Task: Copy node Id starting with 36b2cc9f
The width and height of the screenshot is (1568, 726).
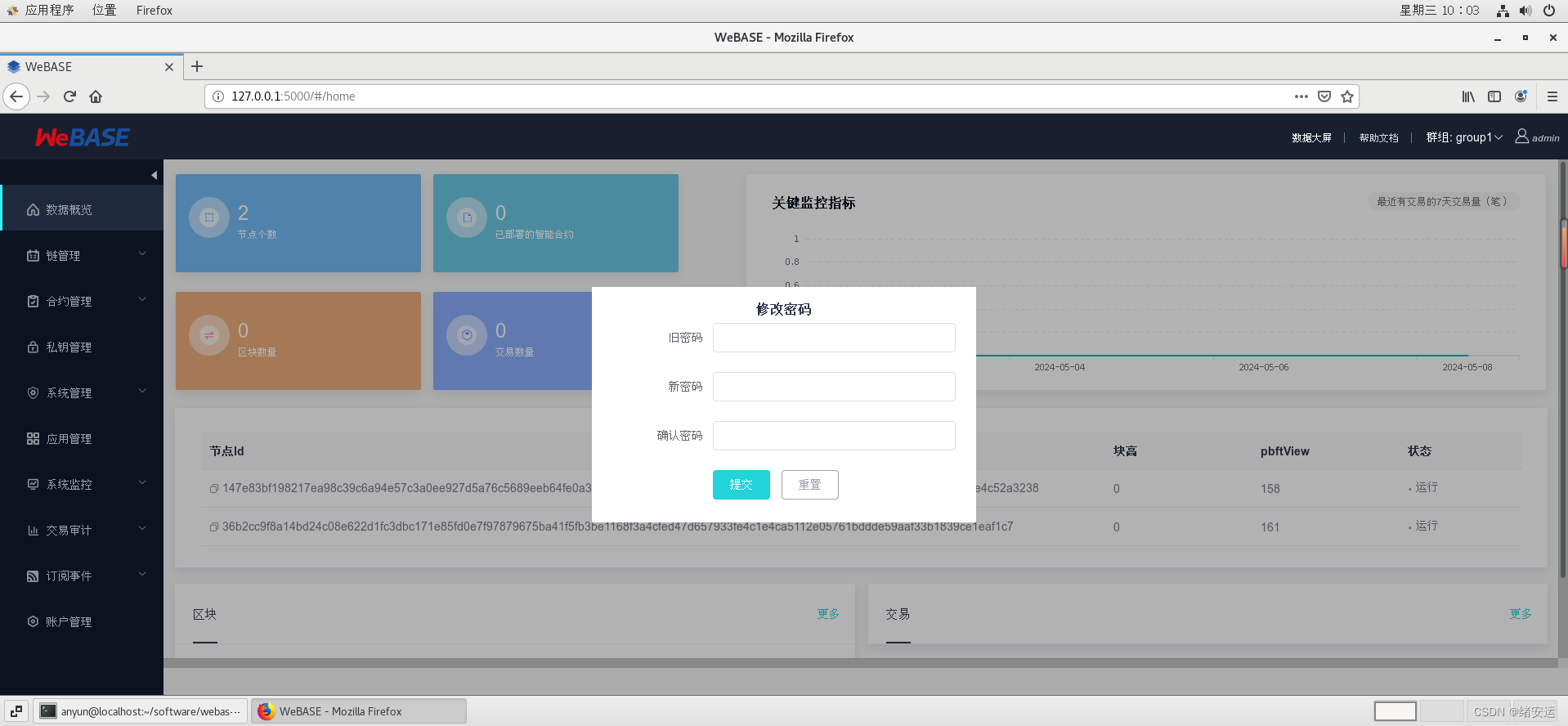Action: (213, 527)
